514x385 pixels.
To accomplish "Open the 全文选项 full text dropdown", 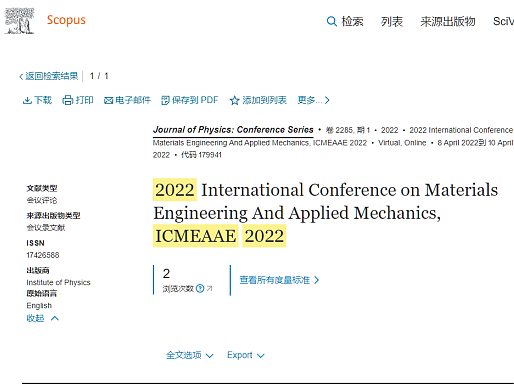I will coord(190,355).
